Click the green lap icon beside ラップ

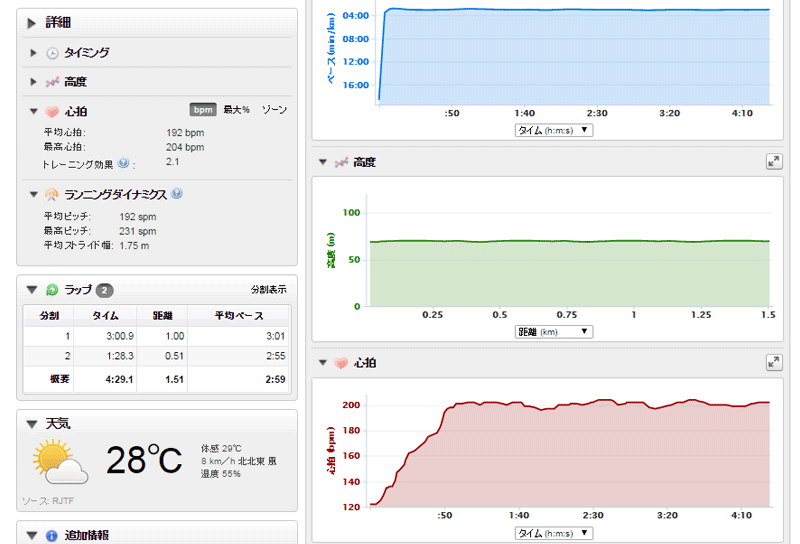click(52, 290)
